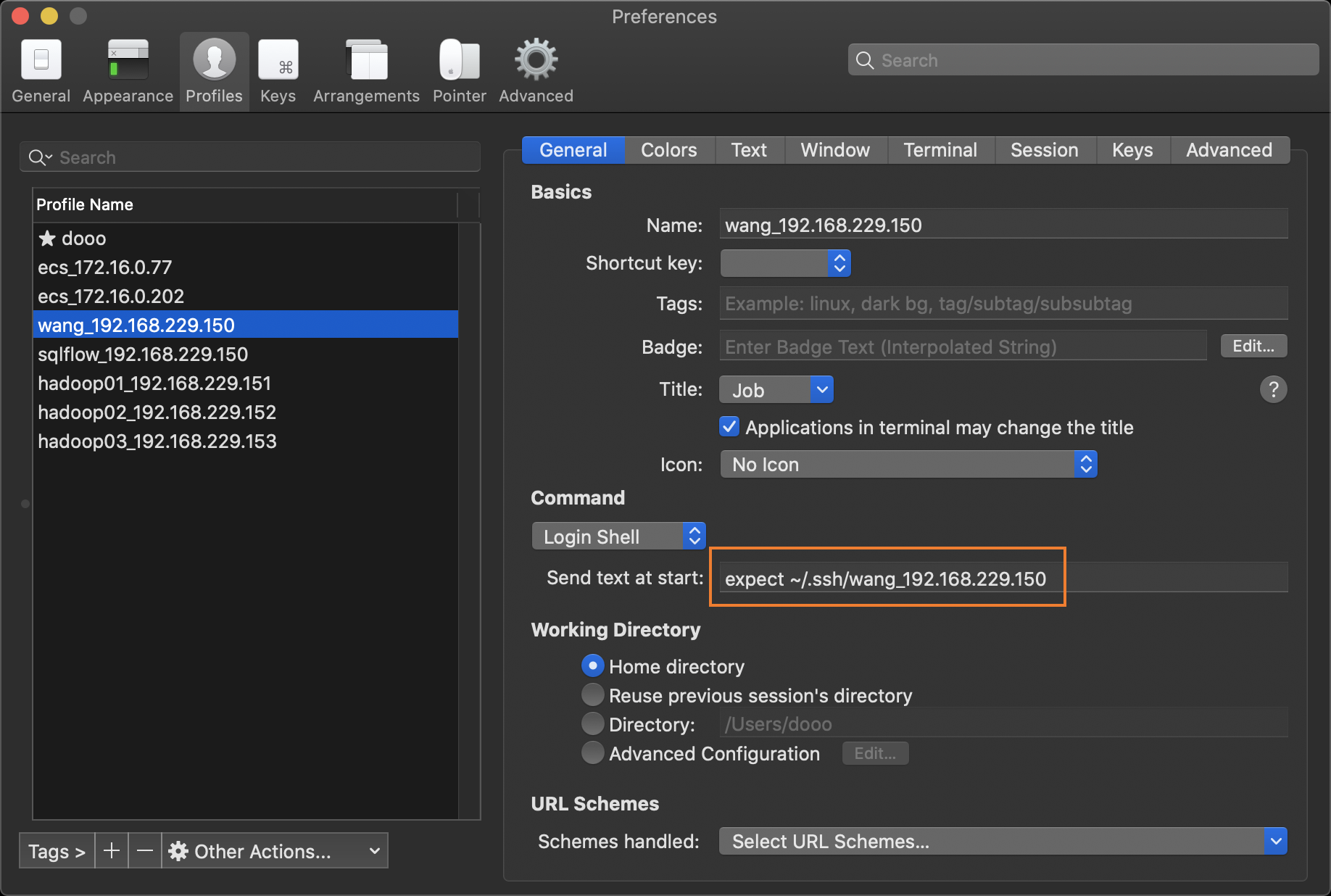Choose the Directory working directory option
1331x896 pixels.
point(592,723)
